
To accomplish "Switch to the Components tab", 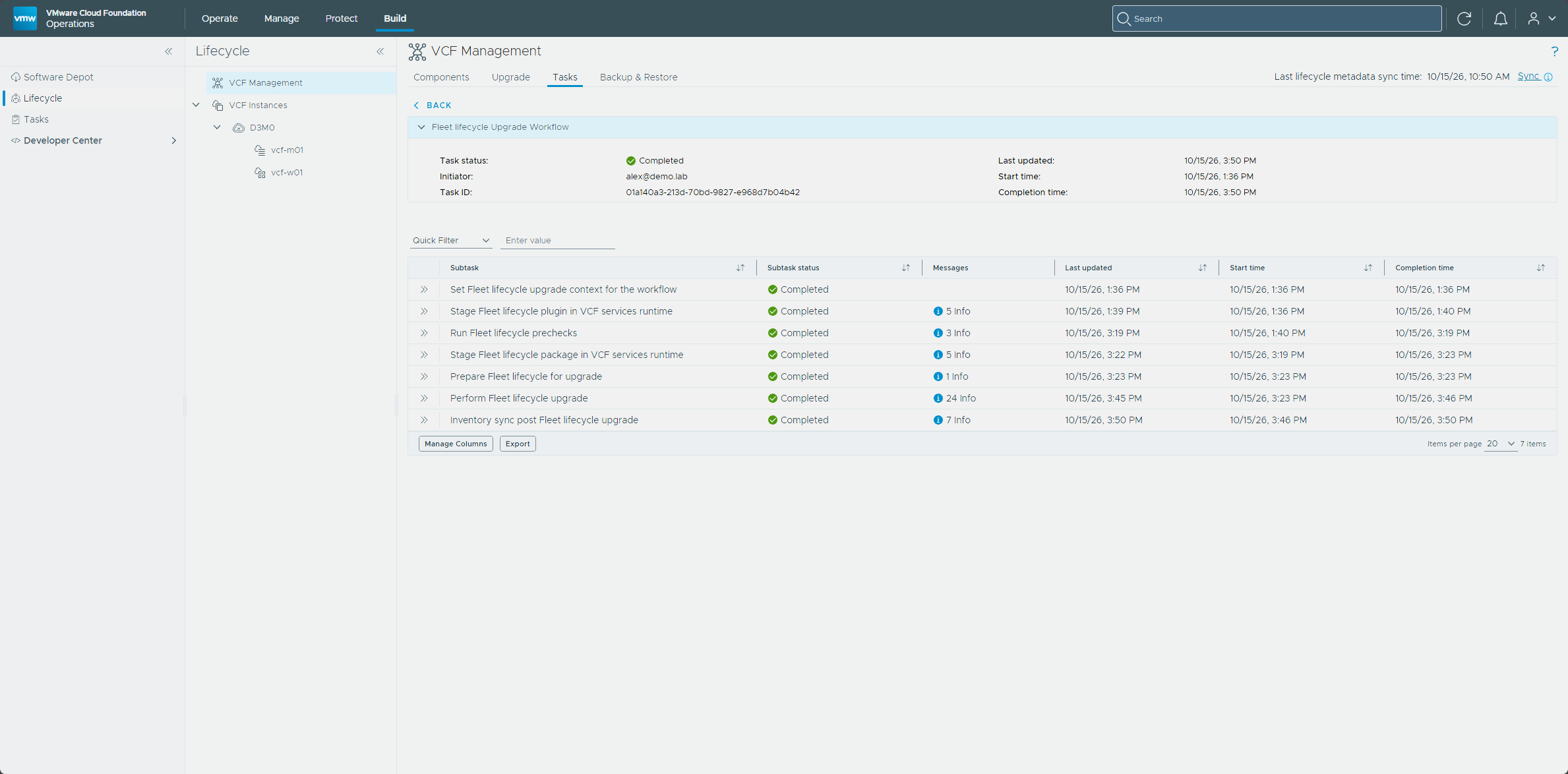I will coord(441,77).
